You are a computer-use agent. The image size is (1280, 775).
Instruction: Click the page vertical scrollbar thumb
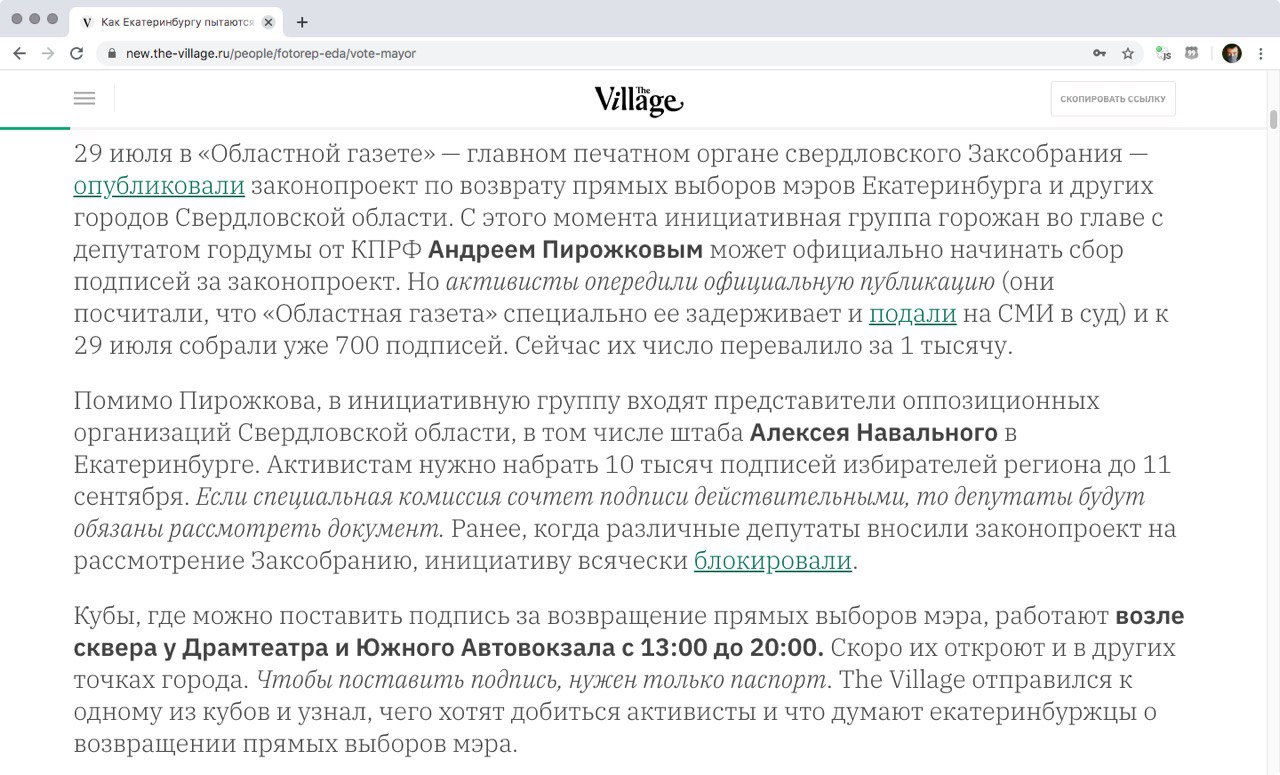(1273, 119)
